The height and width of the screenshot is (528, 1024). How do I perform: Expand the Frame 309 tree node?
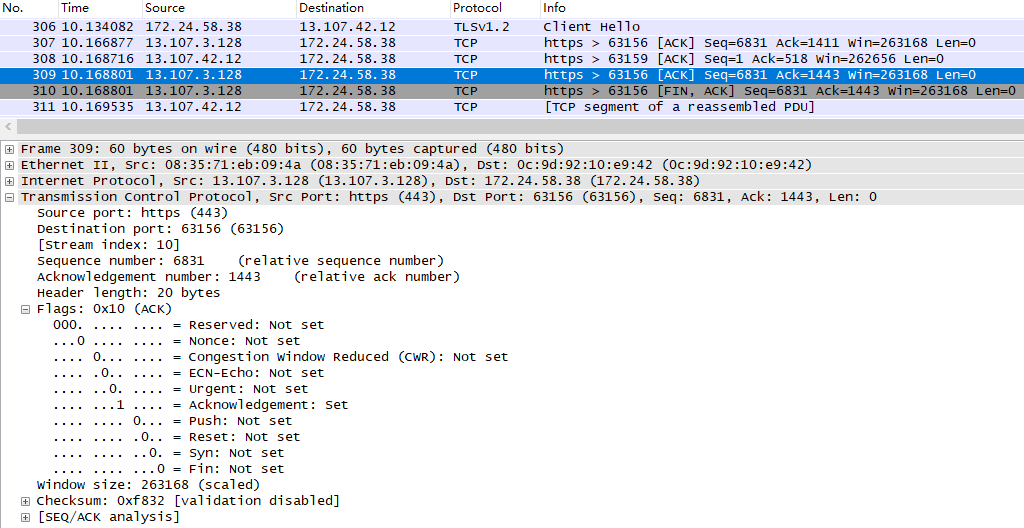[x=10, y=149]
